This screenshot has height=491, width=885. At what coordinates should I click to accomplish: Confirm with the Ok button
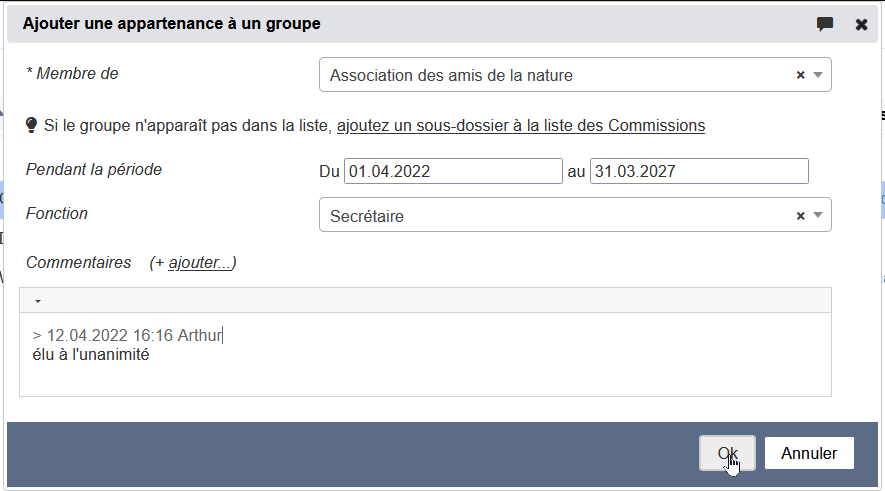click(727, 453)
